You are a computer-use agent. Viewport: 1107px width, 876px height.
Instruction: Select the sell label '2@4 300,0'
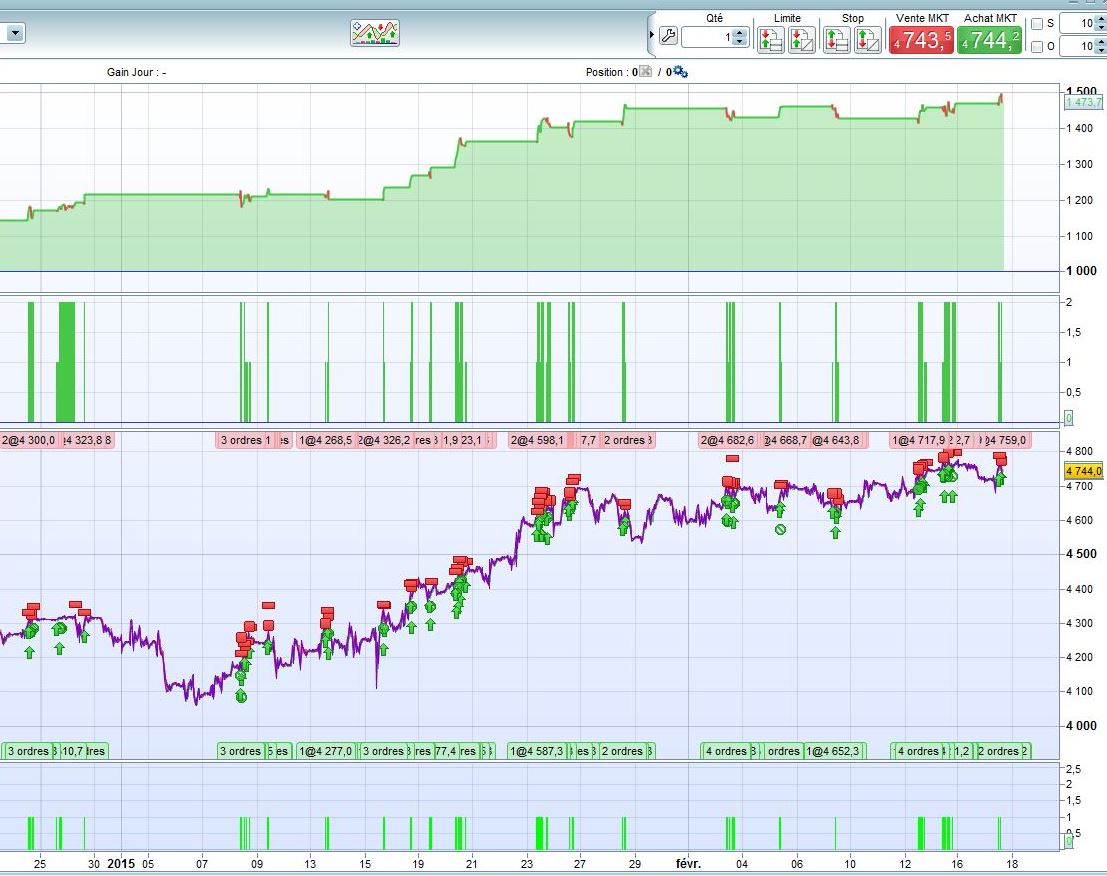click(x=28, y=440)
